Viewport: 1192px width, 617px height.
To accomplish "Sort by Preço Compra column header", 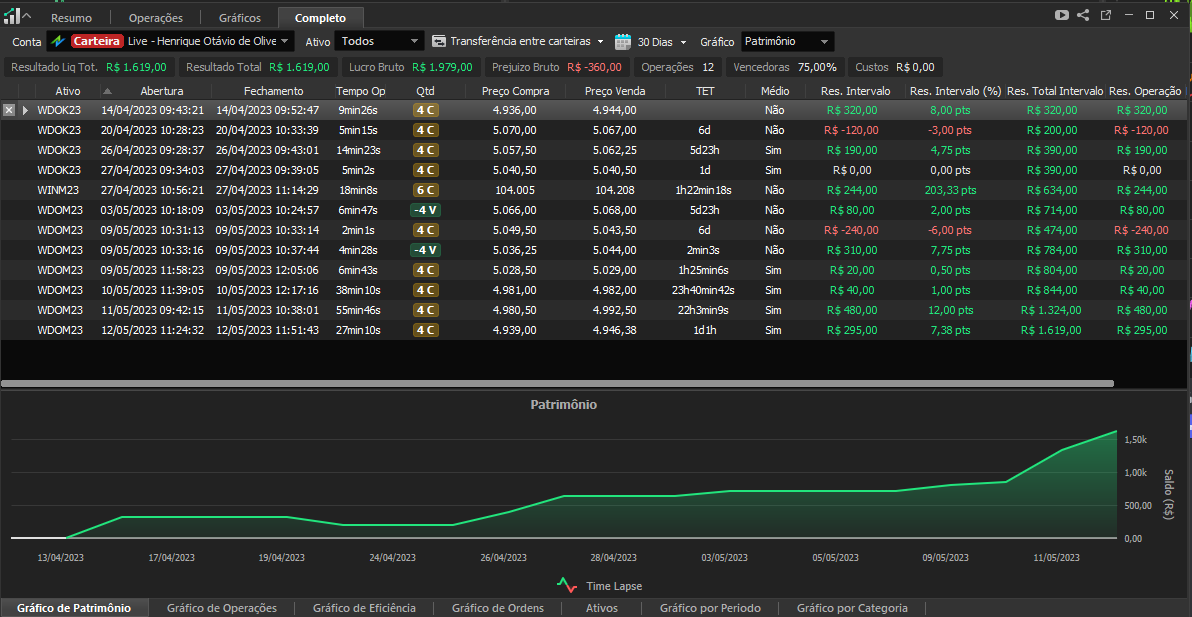I will click(515, 91).
